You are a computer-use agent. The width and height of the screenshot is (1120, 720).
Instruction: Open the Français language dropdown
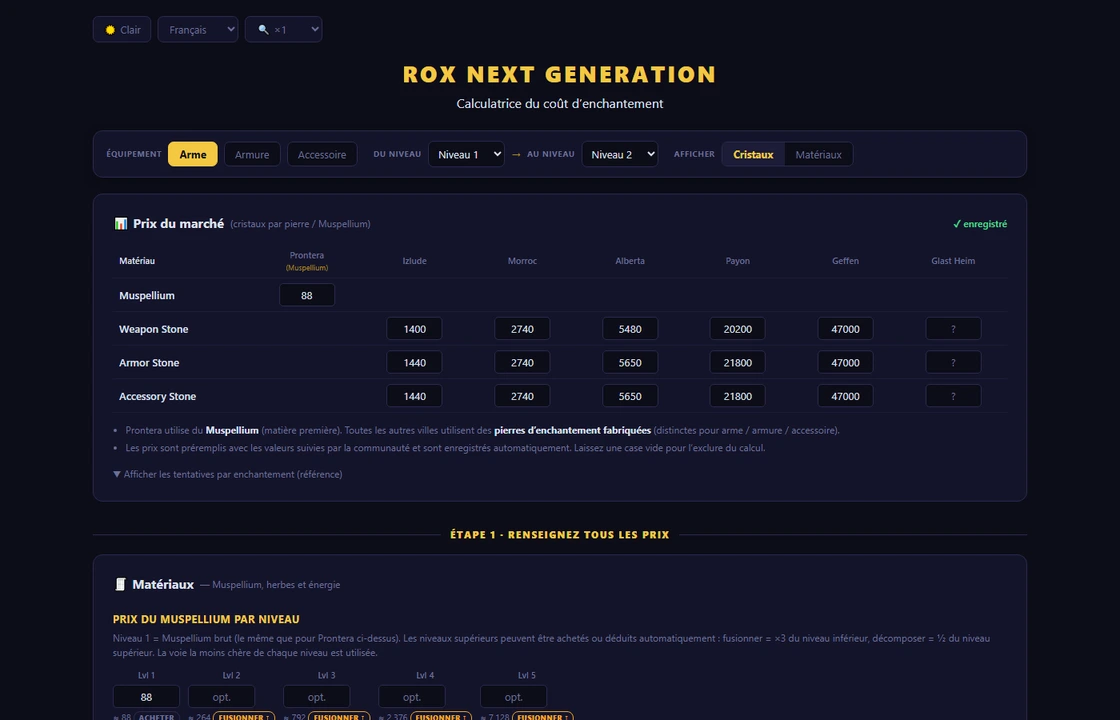198,29
